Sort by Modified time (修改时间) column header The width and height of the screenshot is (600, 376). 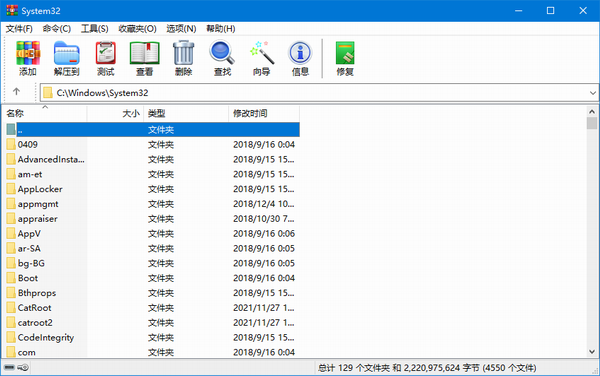point(264,113)
